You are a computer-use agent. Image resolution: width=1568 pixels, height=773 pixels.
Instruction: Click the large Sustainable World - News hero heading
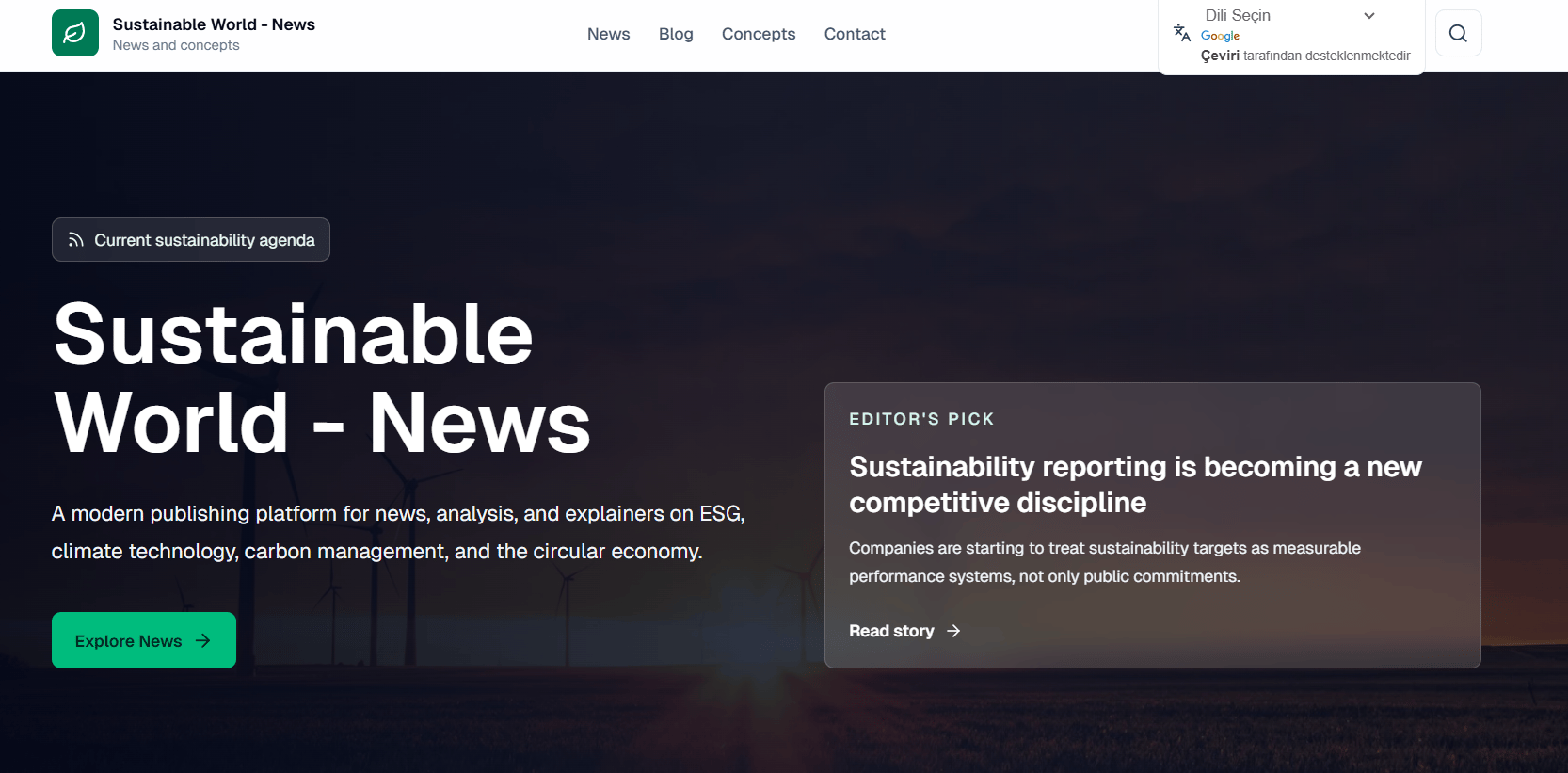[x=322, y=378]
